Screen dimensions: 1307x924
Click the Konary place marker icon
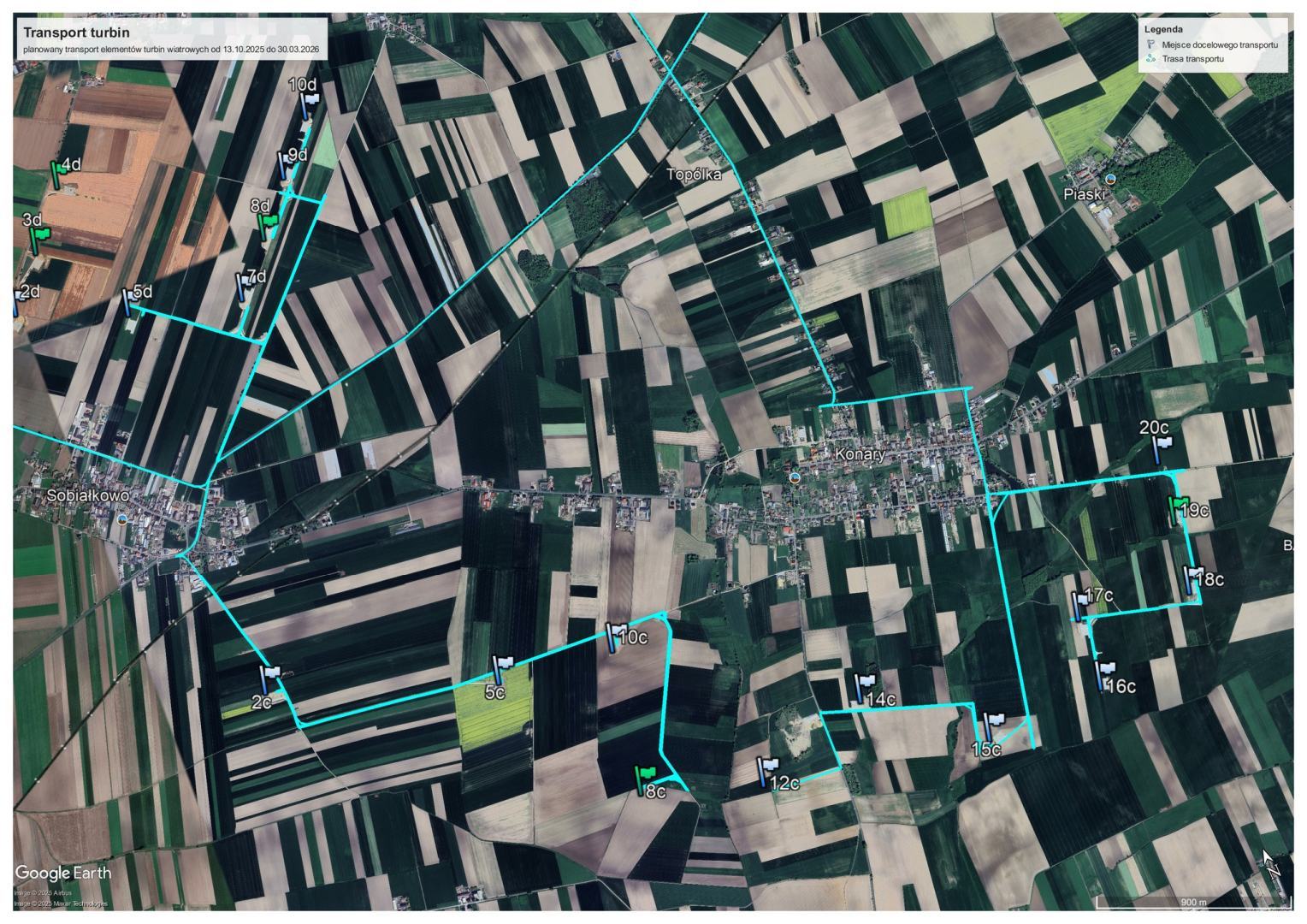(795, 477)
